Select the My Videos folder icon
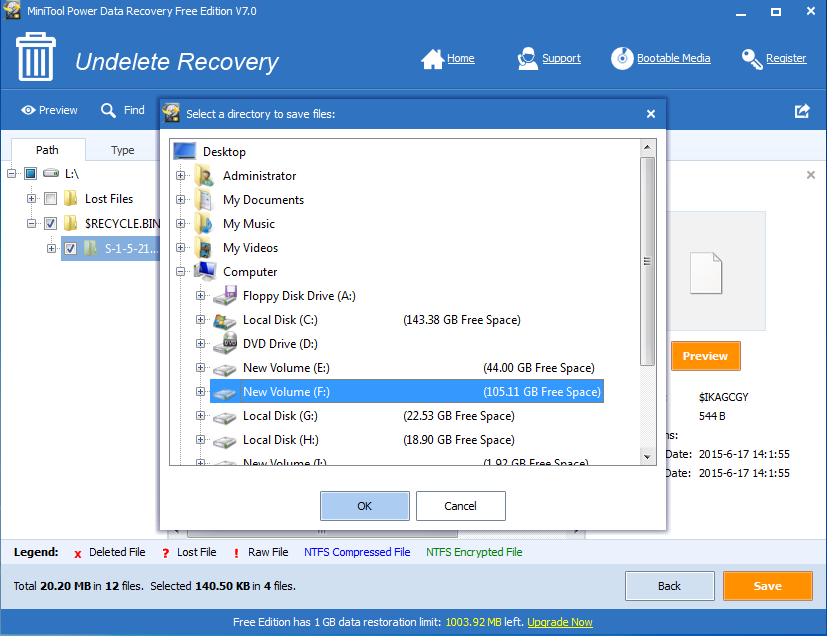The height and width of the screenshot is (636, 827). tap(204, 248)
